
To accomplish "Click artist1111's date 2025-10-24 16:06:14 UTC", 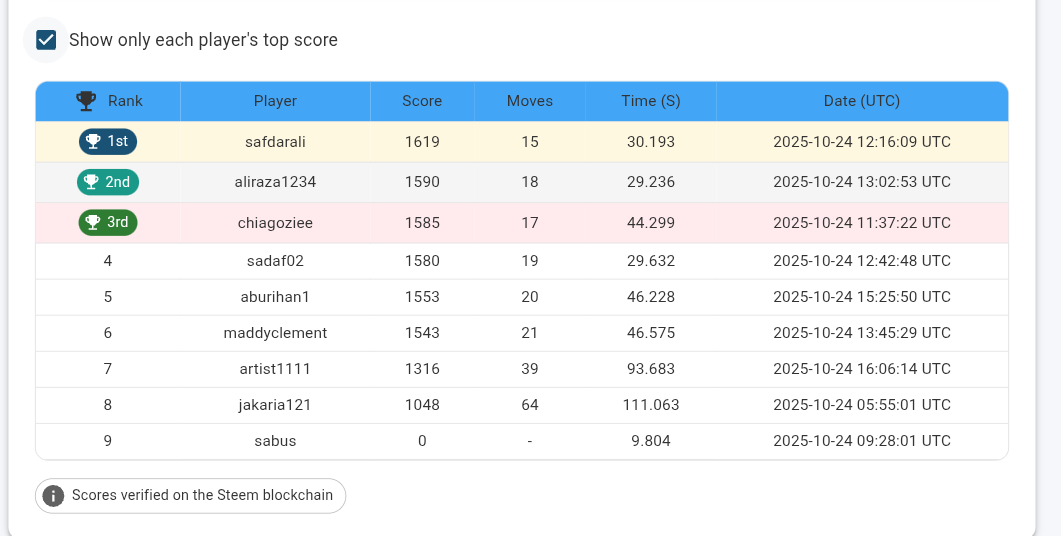I will point(862,369).
